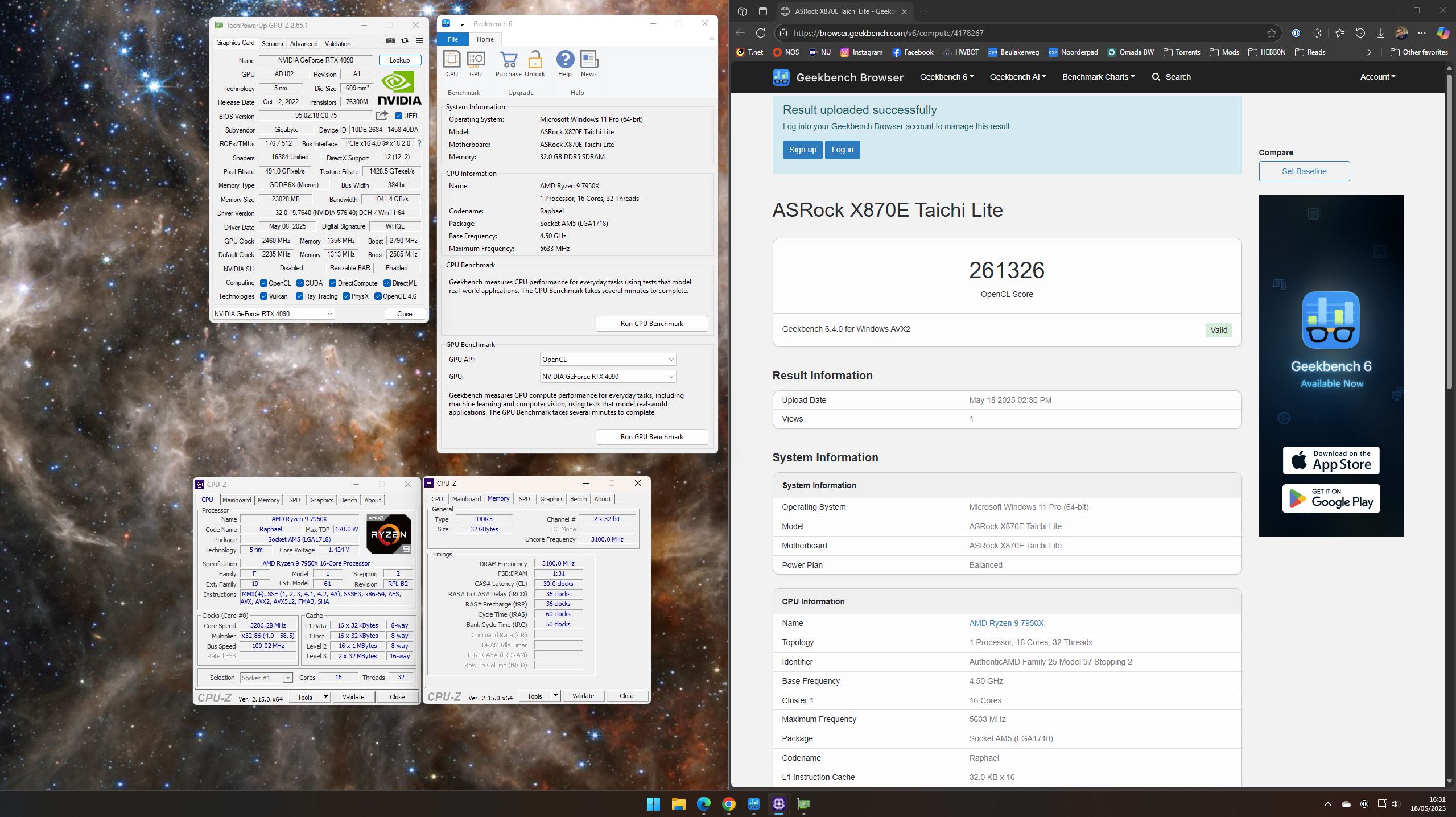This screenshot has width=1456, height=817.
Task: Click Set Baseline button
Action: click(x=1304, y=171)
